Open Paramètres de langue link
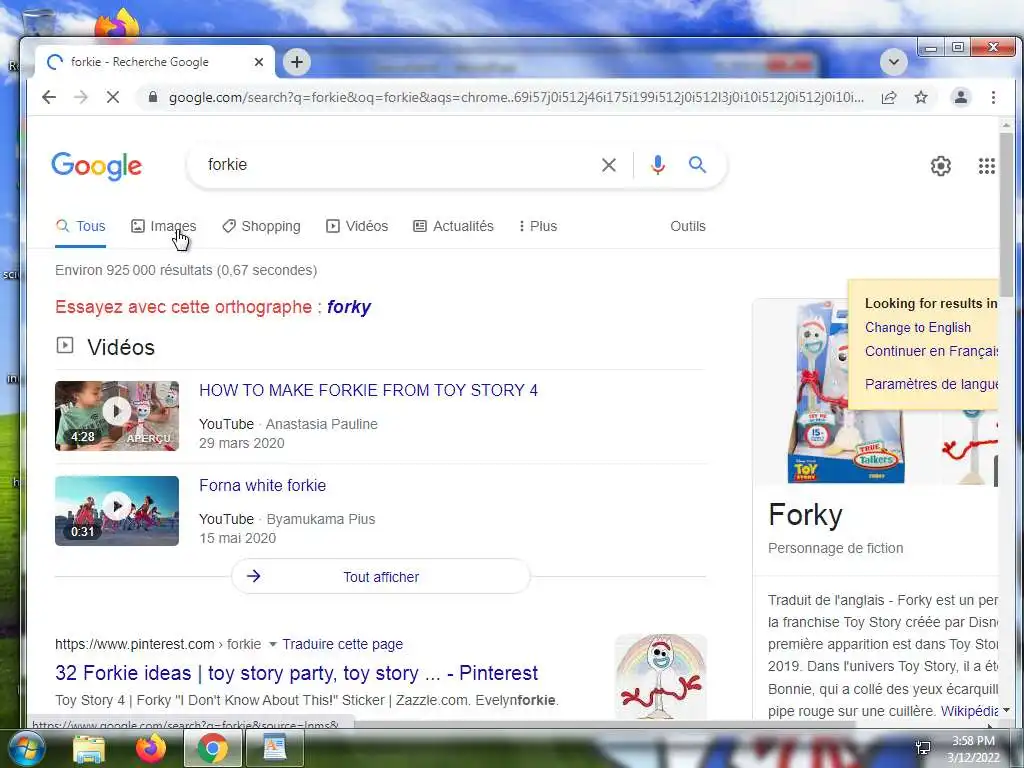This screenshot has height=768, width=1024. 931,384
